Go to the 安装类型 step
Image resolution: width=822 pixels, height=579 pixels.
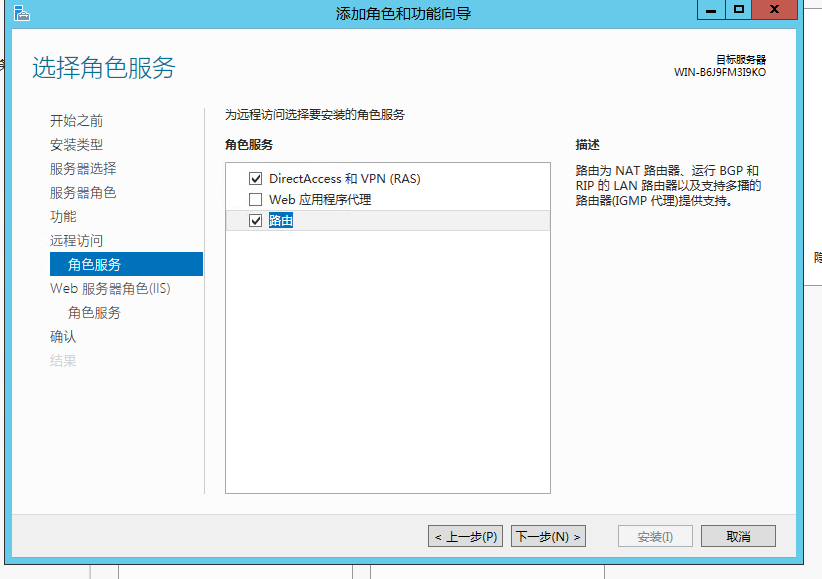click(76, 145)
